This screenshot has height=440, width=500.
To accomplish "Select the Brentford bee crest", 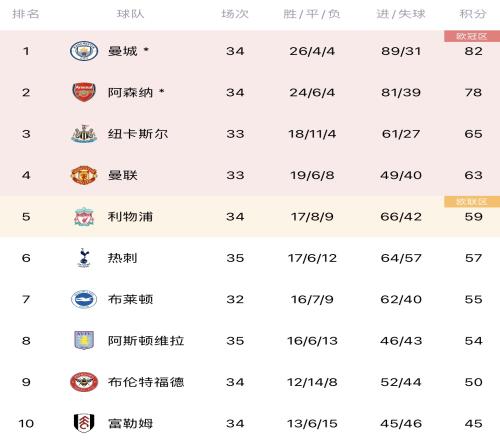I will 84,382.
